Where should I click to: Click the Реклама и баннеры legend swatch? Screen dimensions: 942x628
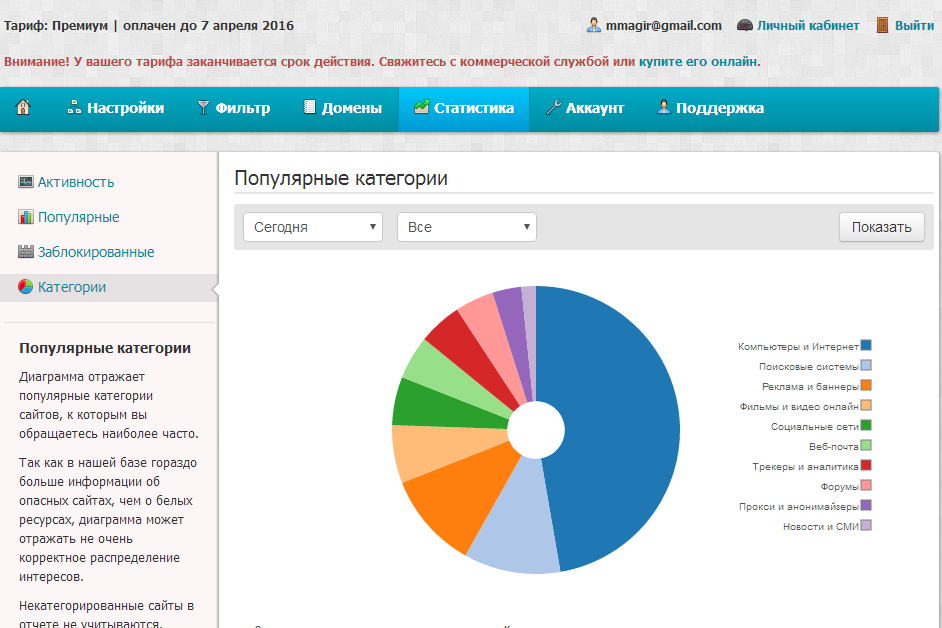[x=866, y=385]
